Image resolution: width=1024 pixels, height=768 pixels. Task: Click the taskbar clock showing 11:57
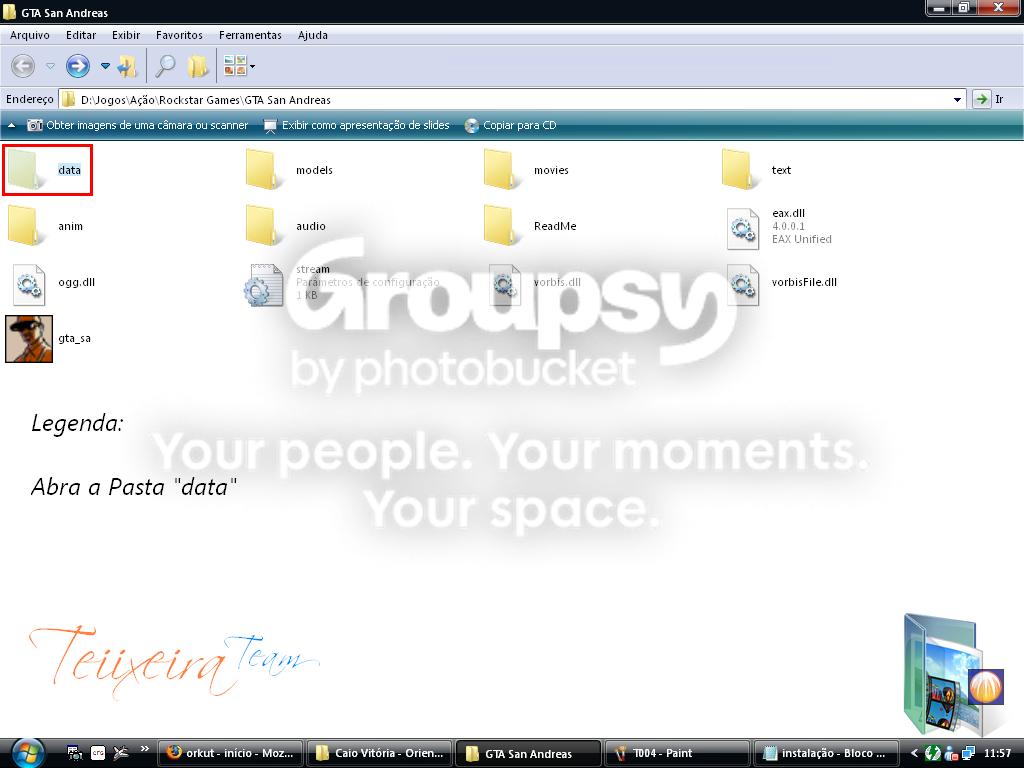tap(997, 753)
